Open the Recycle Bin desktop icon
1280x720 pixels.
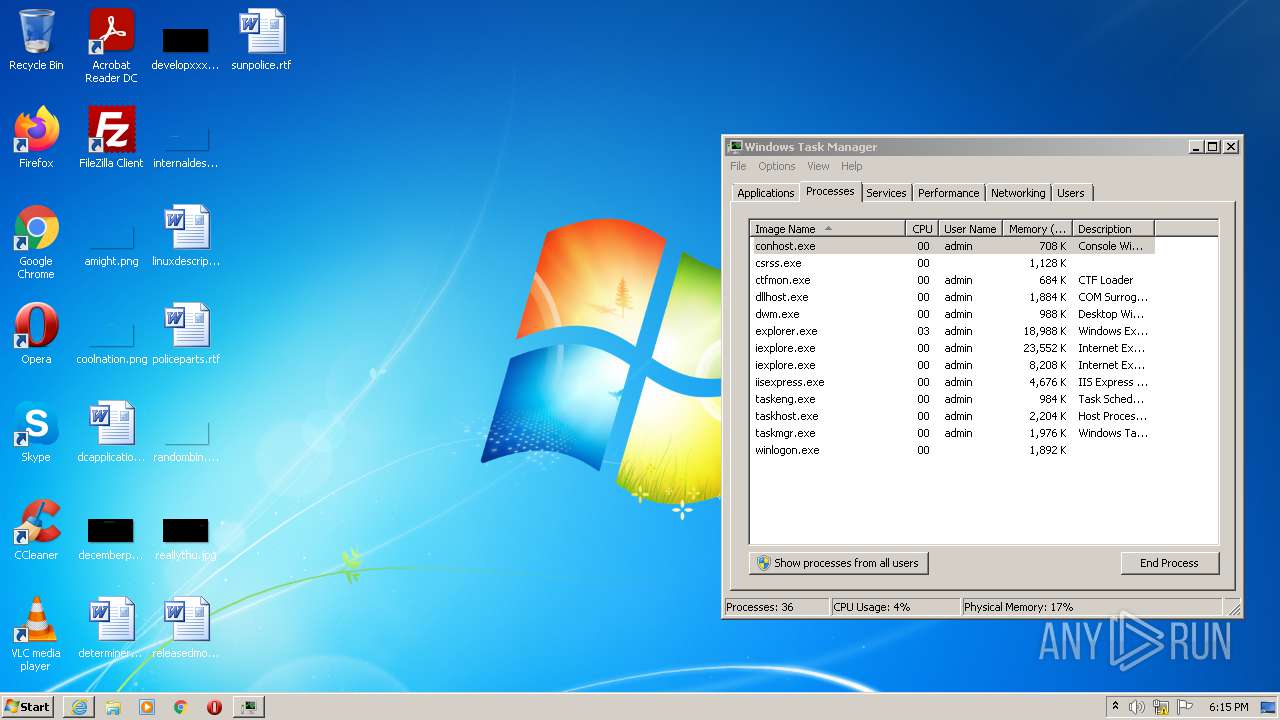click(36, 40)
